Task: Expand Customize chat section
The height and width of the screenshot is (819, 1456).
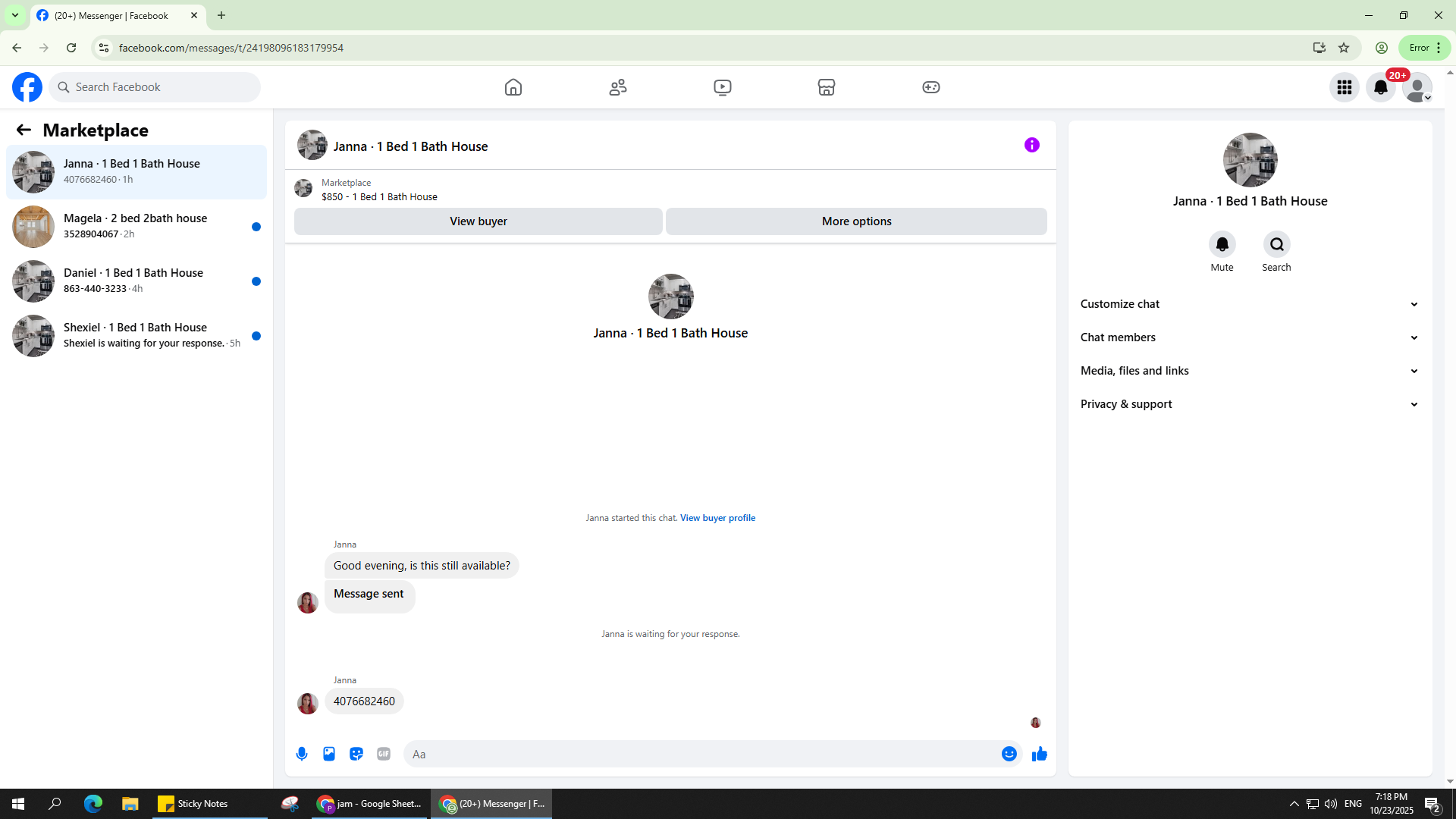Action: point(1249,304)
